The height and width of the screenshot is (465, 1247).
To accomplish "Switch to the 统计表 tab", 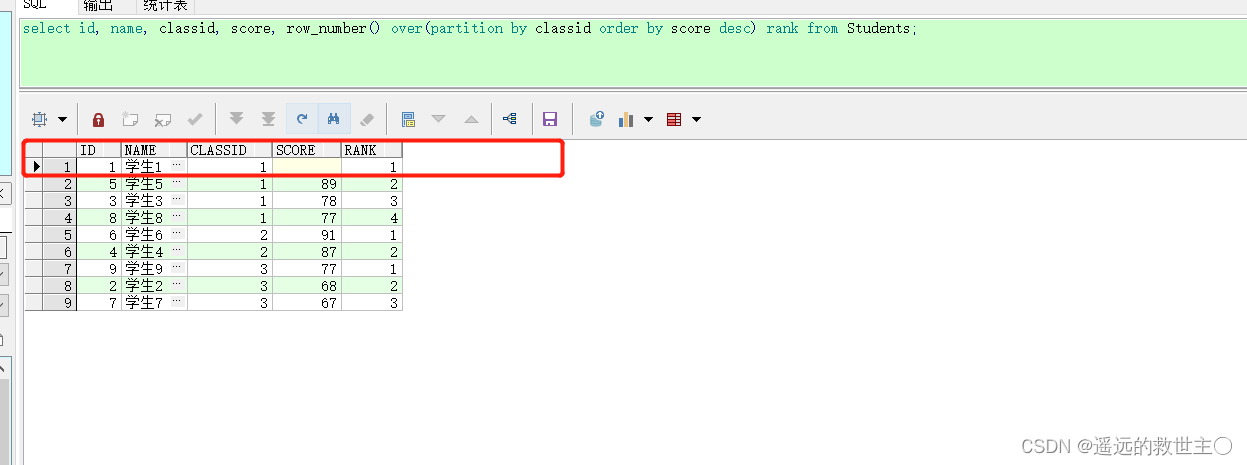I will coord(165,5).
